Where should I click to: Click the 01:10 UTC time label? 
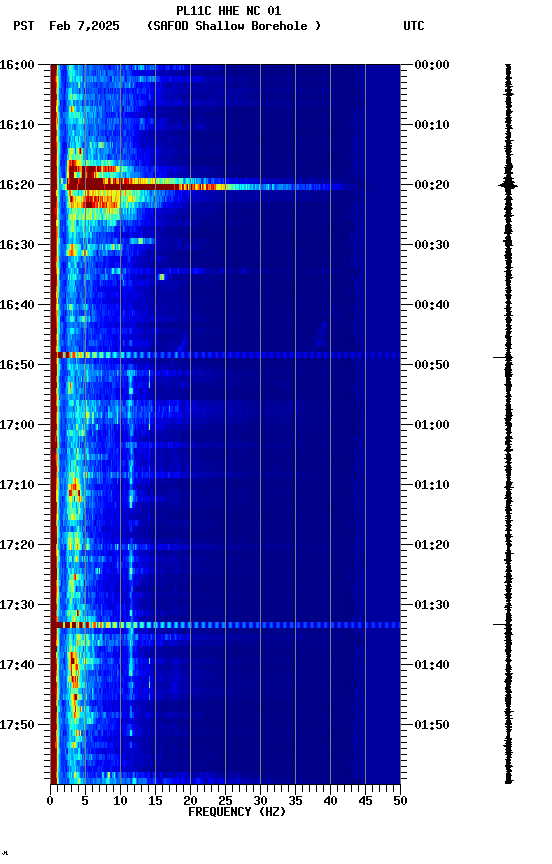pos(432,485)
